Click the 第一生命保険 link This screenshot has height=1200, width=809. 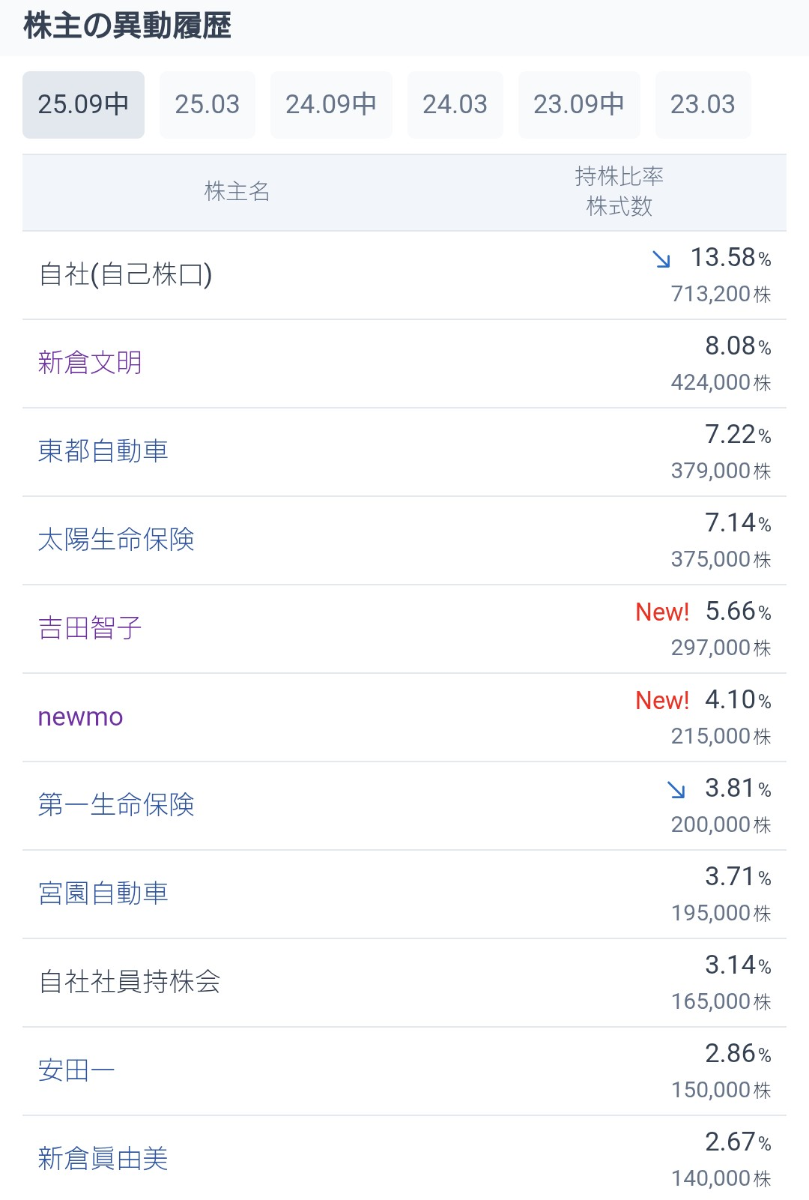(116, 805)
